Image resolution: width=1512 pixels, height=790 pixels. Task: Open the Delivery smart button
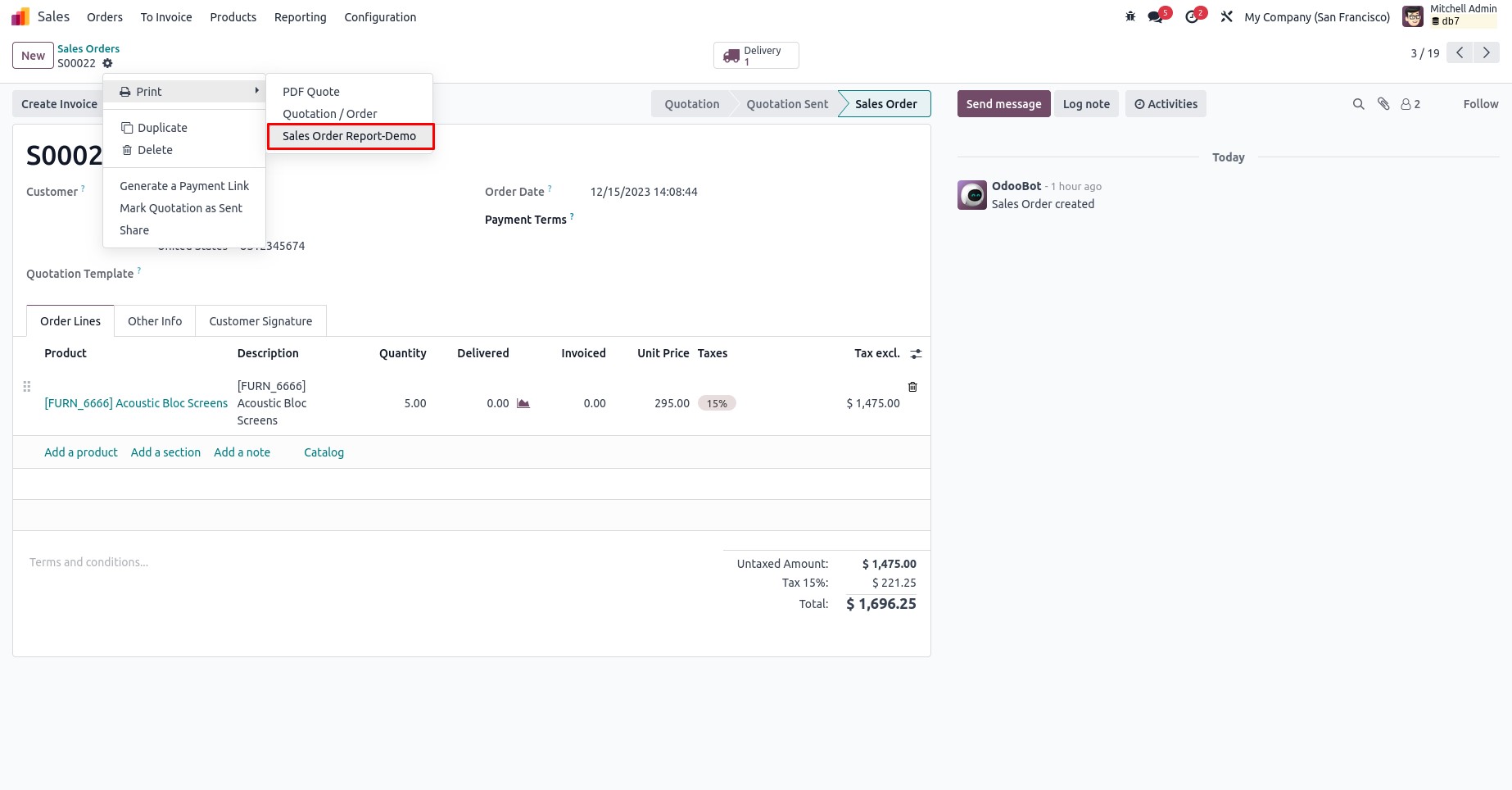tap(755, 56)
